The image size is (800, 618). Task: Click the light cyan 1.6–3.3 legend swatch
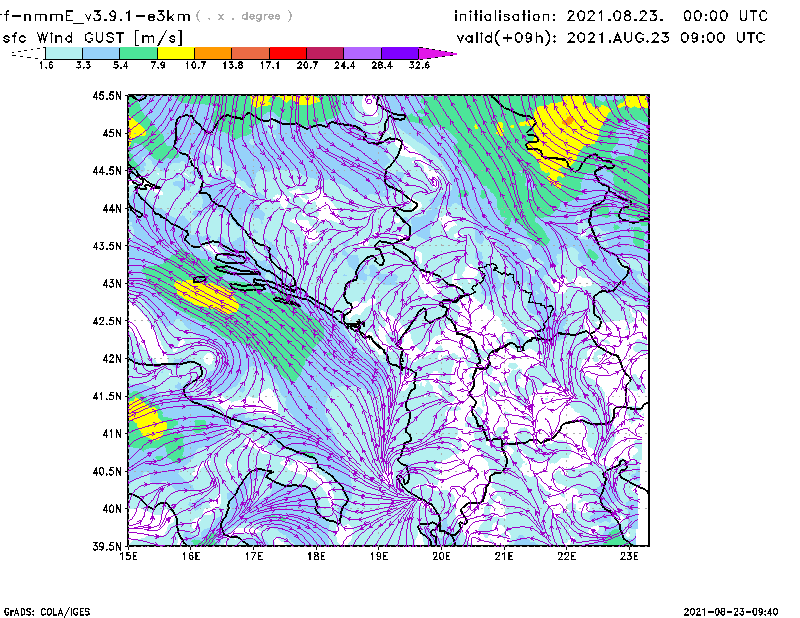64,53
